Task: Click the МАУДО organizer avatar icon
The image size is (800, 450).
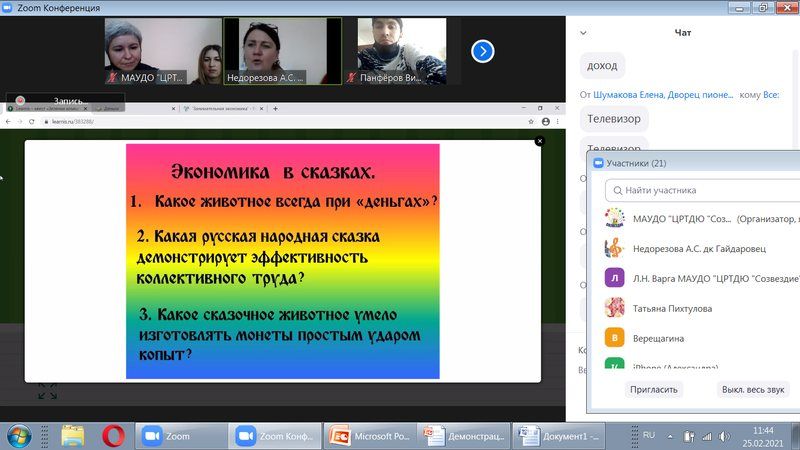Action: (615, 218)
